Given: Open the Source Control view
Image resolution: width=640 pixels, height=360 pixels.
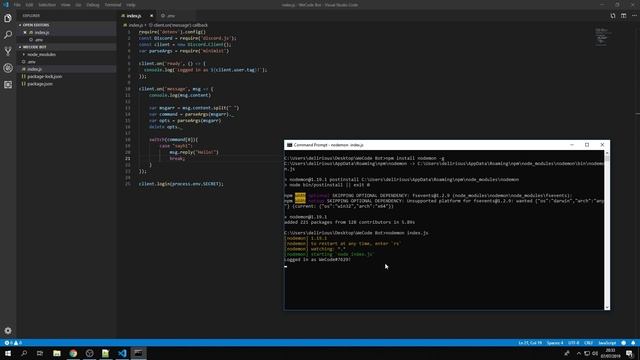Looking at the screenshot, I should [x=8, y=51].
